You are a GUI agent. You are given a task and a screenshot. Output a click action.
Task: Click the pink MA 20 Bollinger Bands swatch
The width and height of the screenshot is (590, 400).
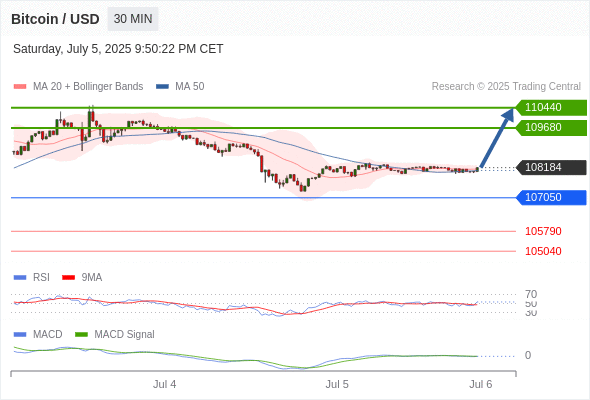click(20, 87)
